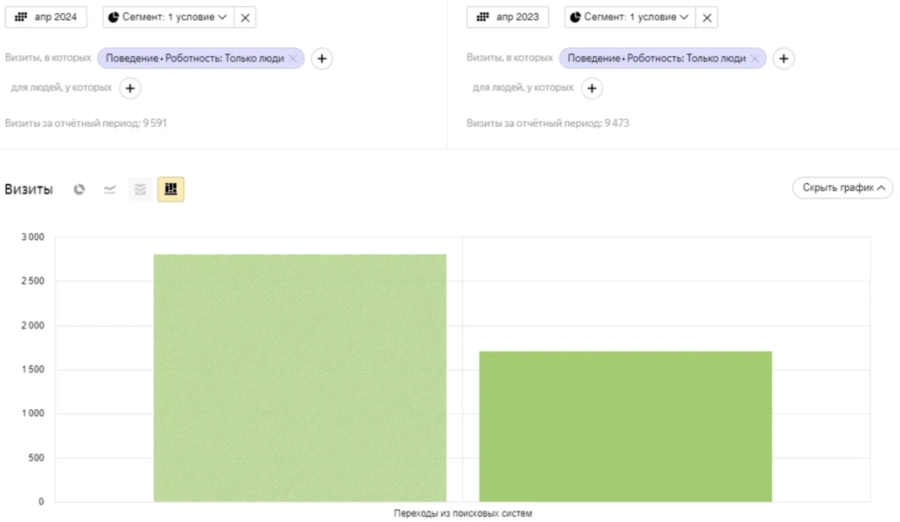Screen dimensions: 900x522
Task: Switch chart to pie view
Action: coord(79,189)
